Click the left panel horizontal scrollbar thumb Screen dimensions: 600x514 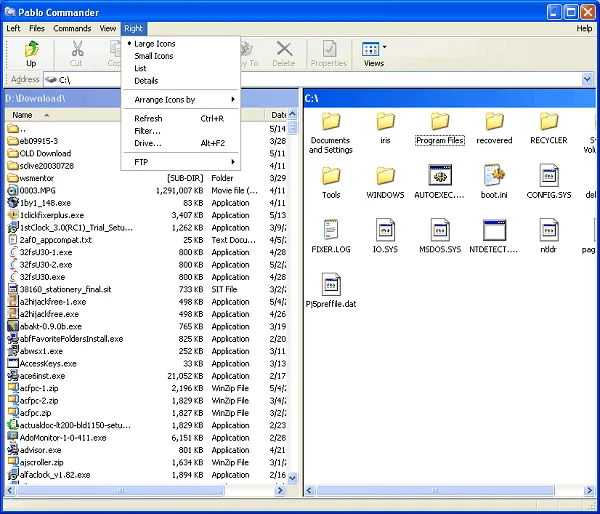(120, 490)
